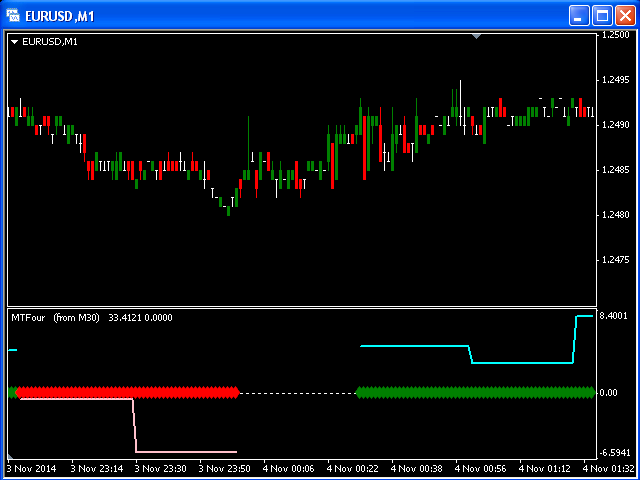Click the 1.2490 price scale label
The width and height of the screenshot is (640, 480).
(616, 125)
